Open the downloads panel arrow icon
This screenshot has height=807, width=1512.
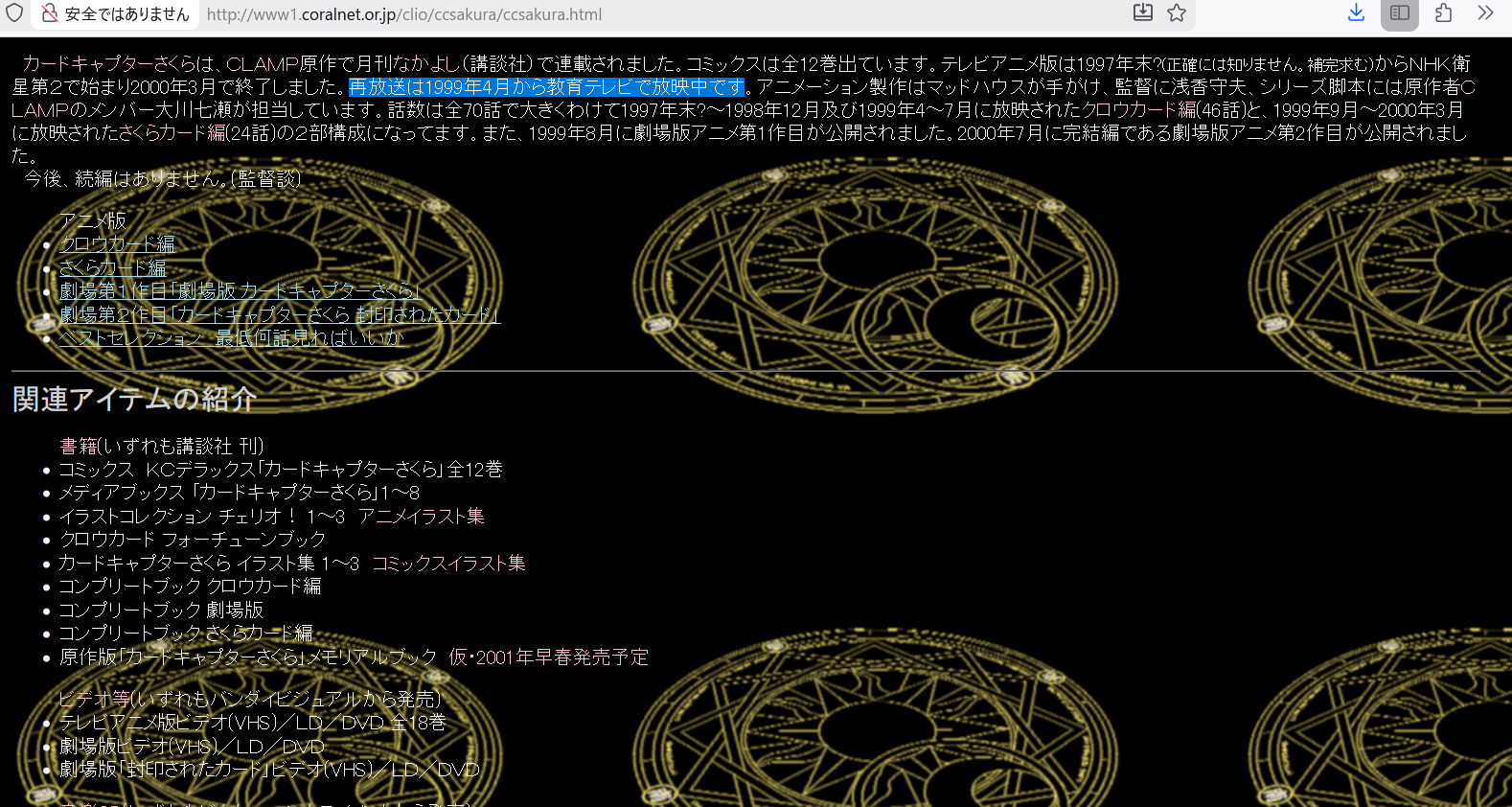pos(1356,12)
